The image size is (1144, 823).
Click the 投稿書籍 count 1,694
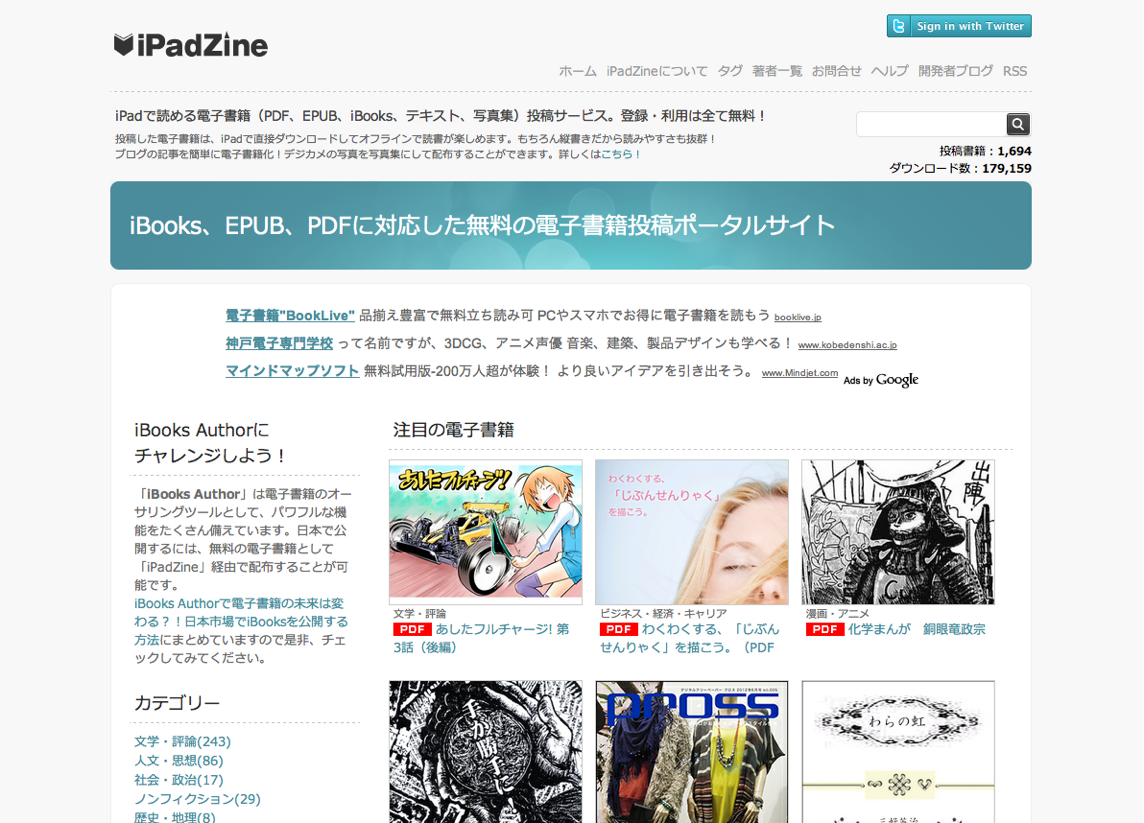pyautogui.click(x=985, y=151)
